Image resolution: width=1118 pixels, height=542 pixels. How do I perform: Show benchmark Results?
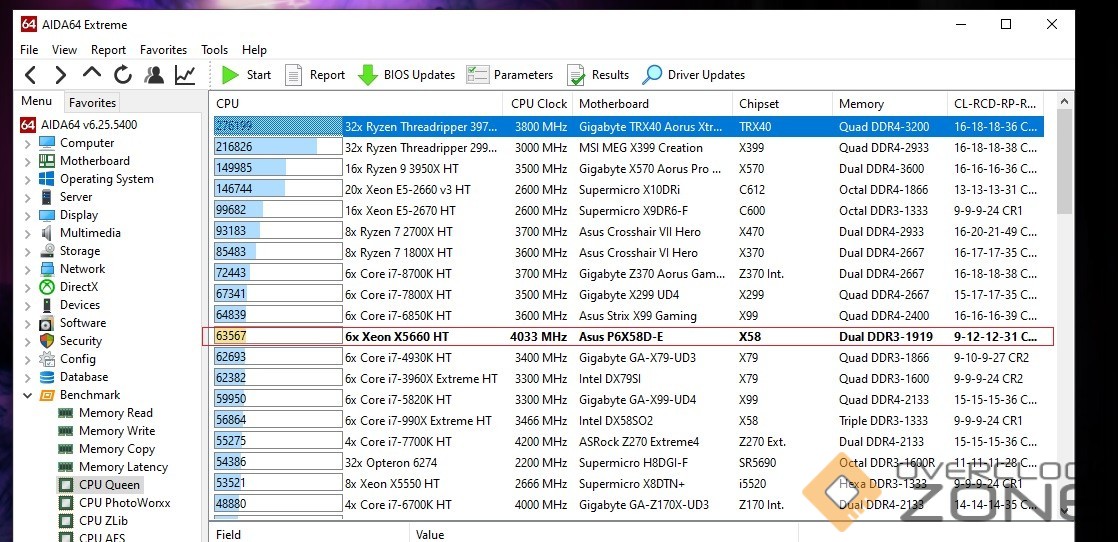click(598, 75)
